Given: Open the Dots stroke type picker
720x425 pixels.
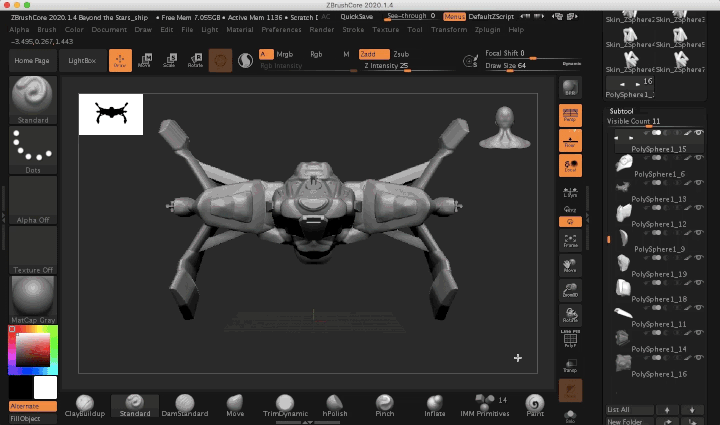Looking at the screenshot, I should (x=34, y=148).
